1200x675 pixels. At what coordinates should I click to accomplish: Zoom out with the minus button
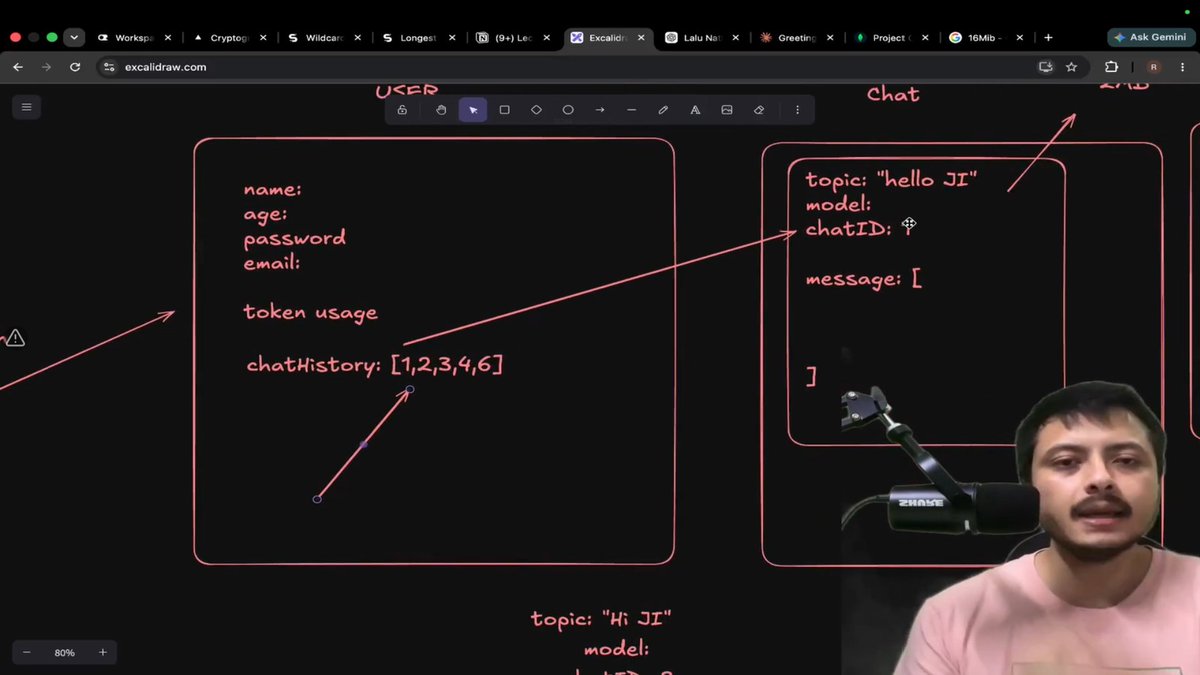point(27,652)
